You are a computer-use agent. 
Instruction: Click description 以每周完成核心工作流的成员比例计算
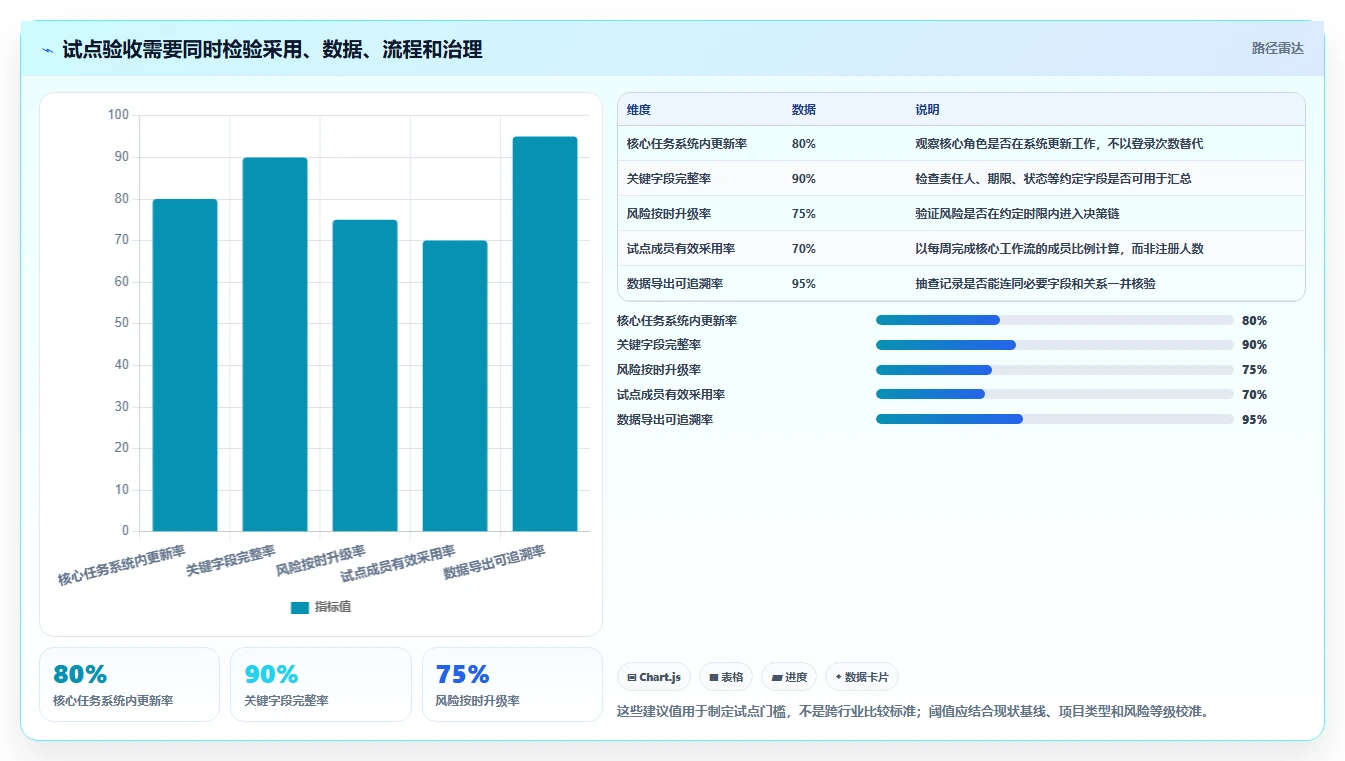(1059, 249)
